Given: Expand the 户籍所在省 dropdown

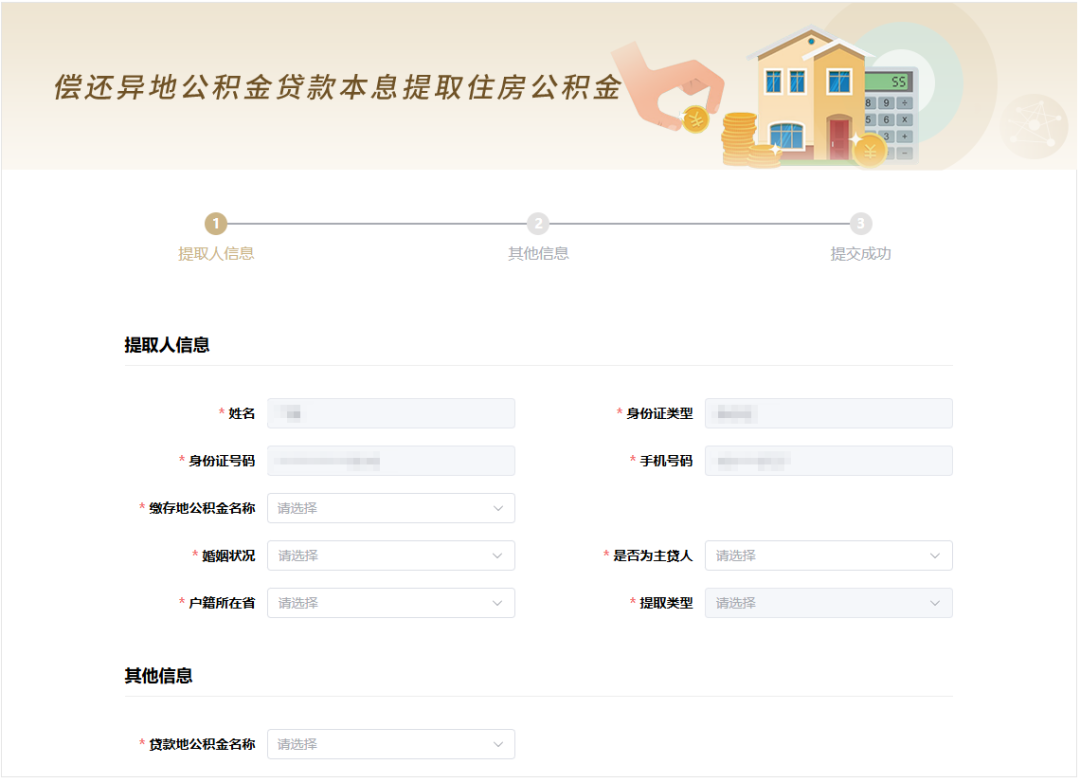Looking at the screenshot, I should (x=390, y=603).
